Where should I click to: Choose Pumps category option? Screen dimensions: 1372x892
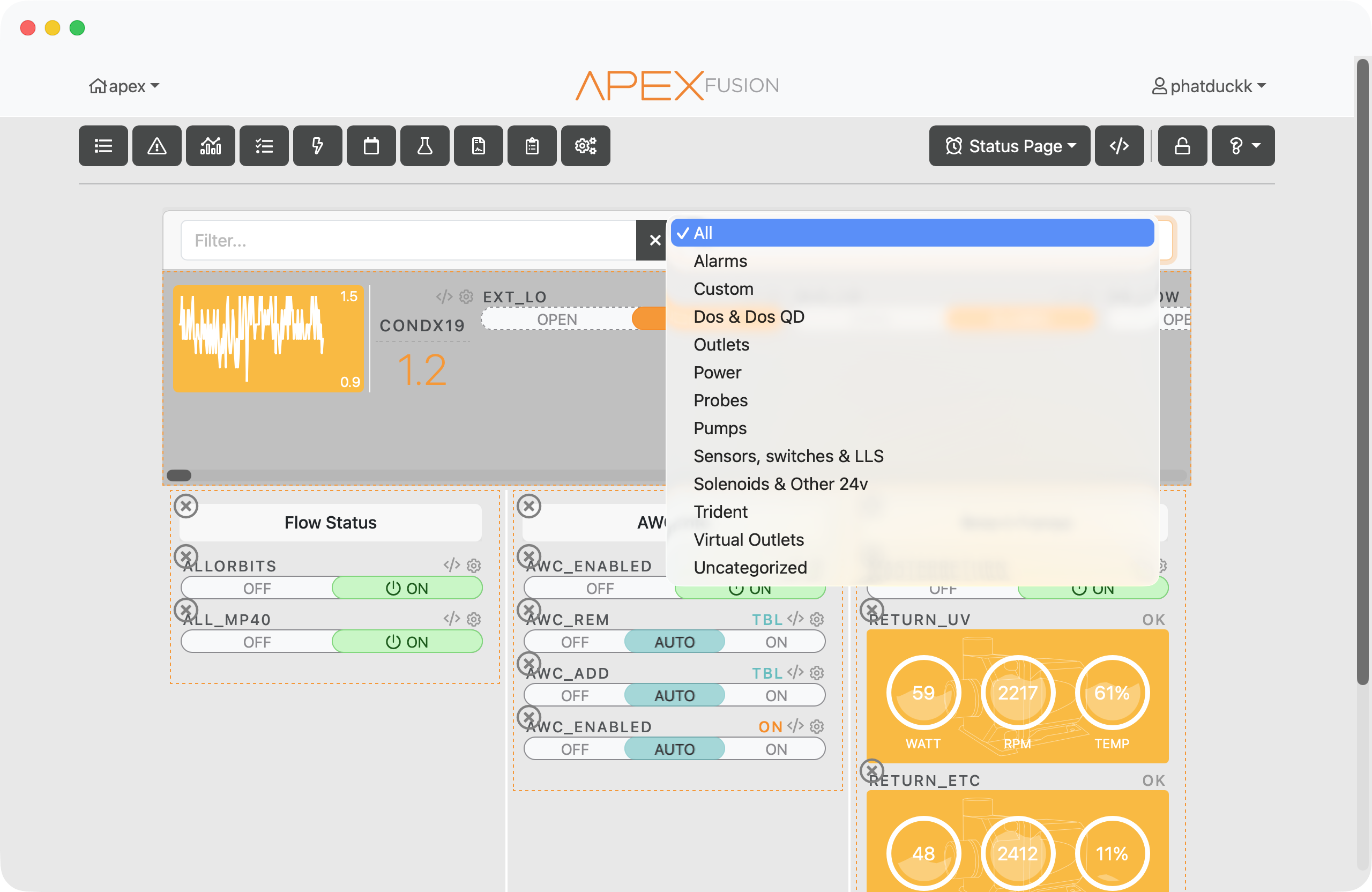(913, 428)
